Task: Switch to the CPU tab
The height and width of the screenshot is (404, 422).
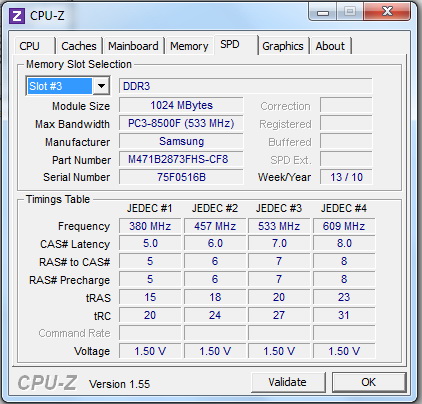Action: (x=30, y=46)
